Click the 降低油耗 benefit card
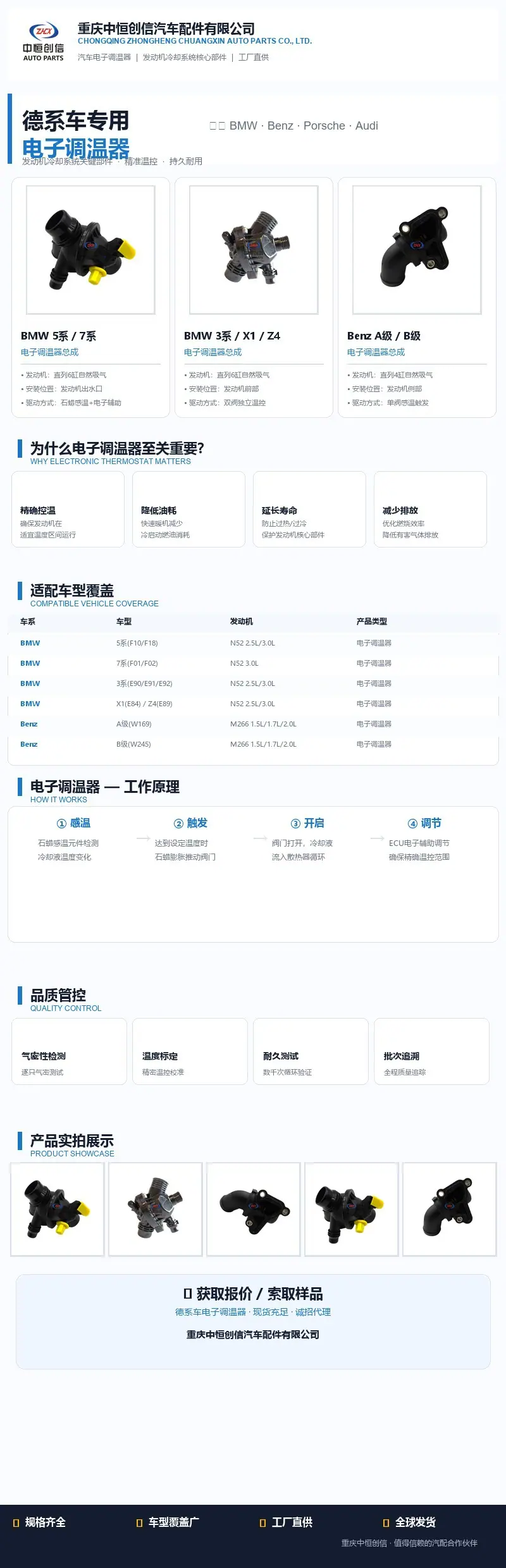This screenshot has width=506, height=1568. pos(188,509)
